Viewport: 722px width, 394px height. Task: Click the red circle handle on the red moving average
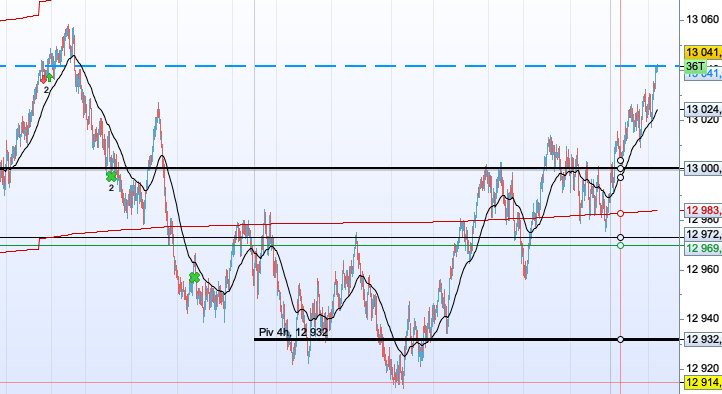click(x=620, y=213)
